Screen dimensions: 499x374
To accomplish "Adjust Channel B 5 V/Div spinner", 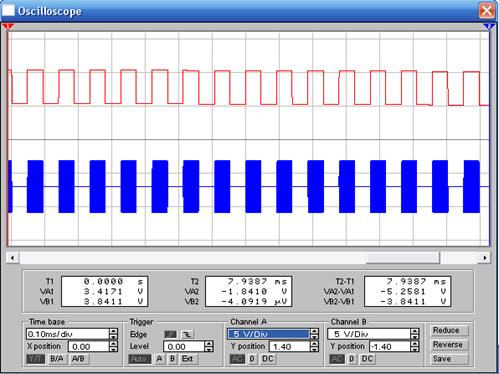I will coord(414,334).
